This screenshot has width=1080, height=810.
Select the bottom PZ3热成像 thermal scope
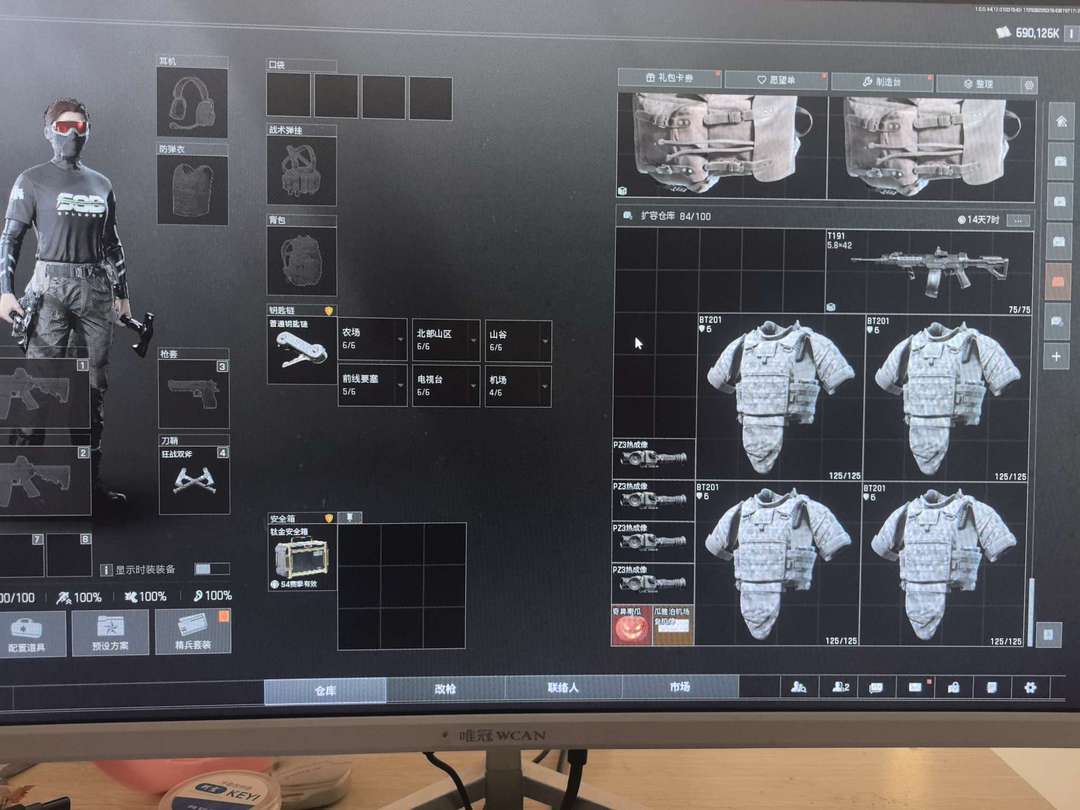tap(653, 583)
